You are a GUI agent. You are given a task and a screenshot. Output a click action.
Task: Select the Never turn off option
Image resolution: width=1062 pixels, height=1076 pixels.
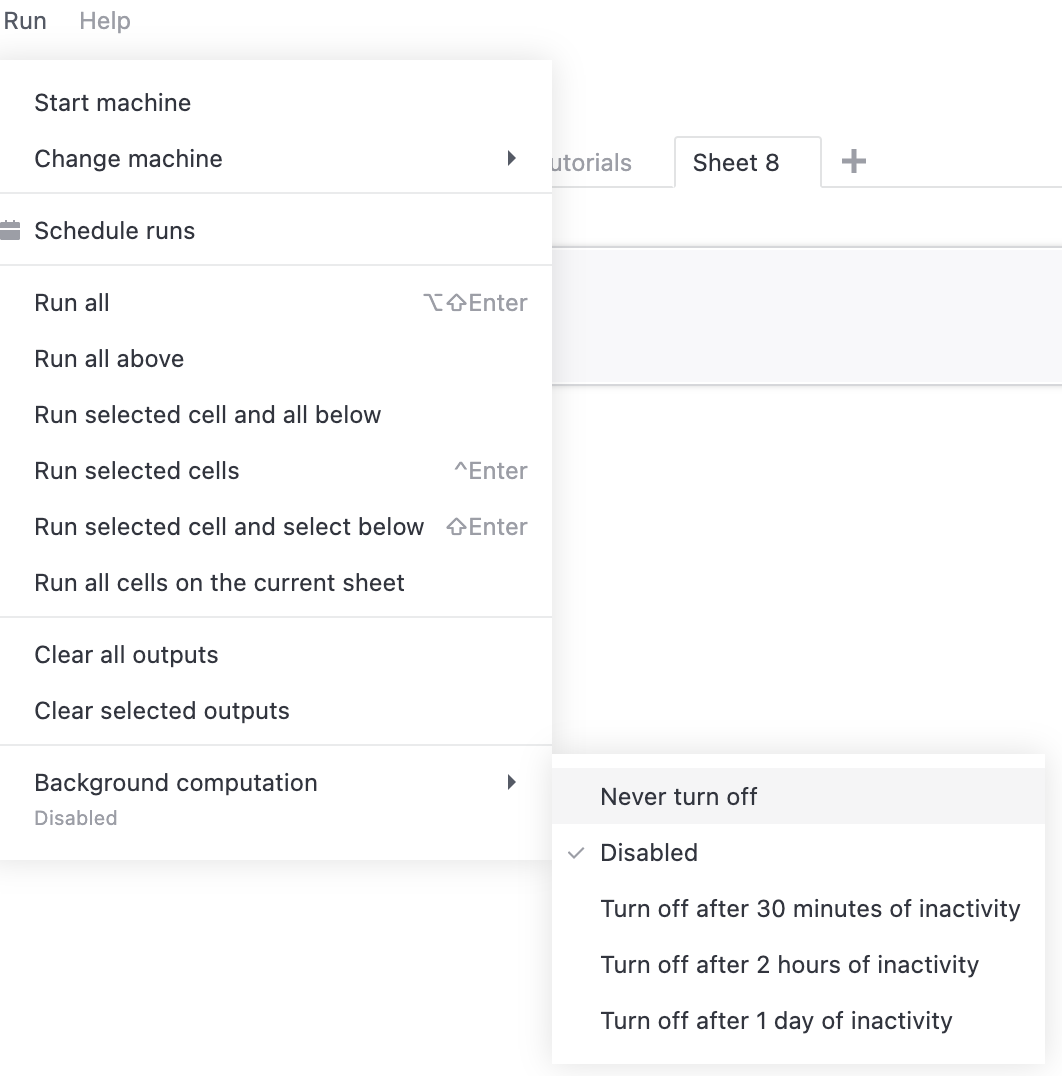(x=678, y=797)
